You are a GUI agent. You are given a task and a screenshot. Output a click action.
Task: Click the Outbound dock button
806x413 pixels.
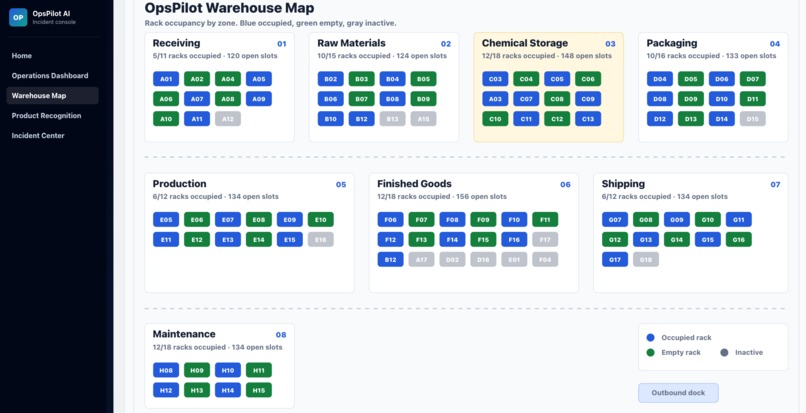(678, 393)
